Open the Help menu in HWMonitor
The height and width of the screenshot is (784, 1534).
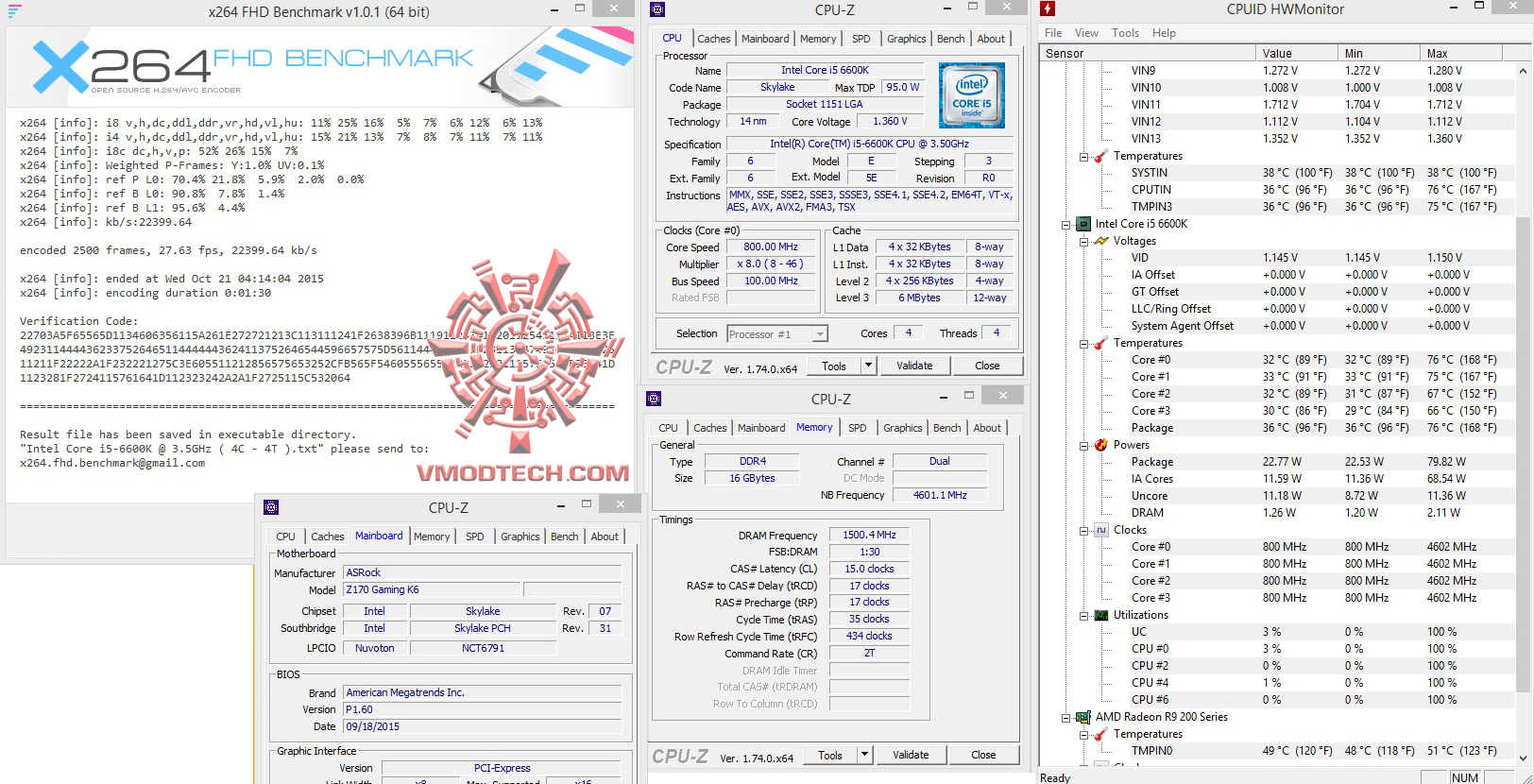coord(1164,32)
